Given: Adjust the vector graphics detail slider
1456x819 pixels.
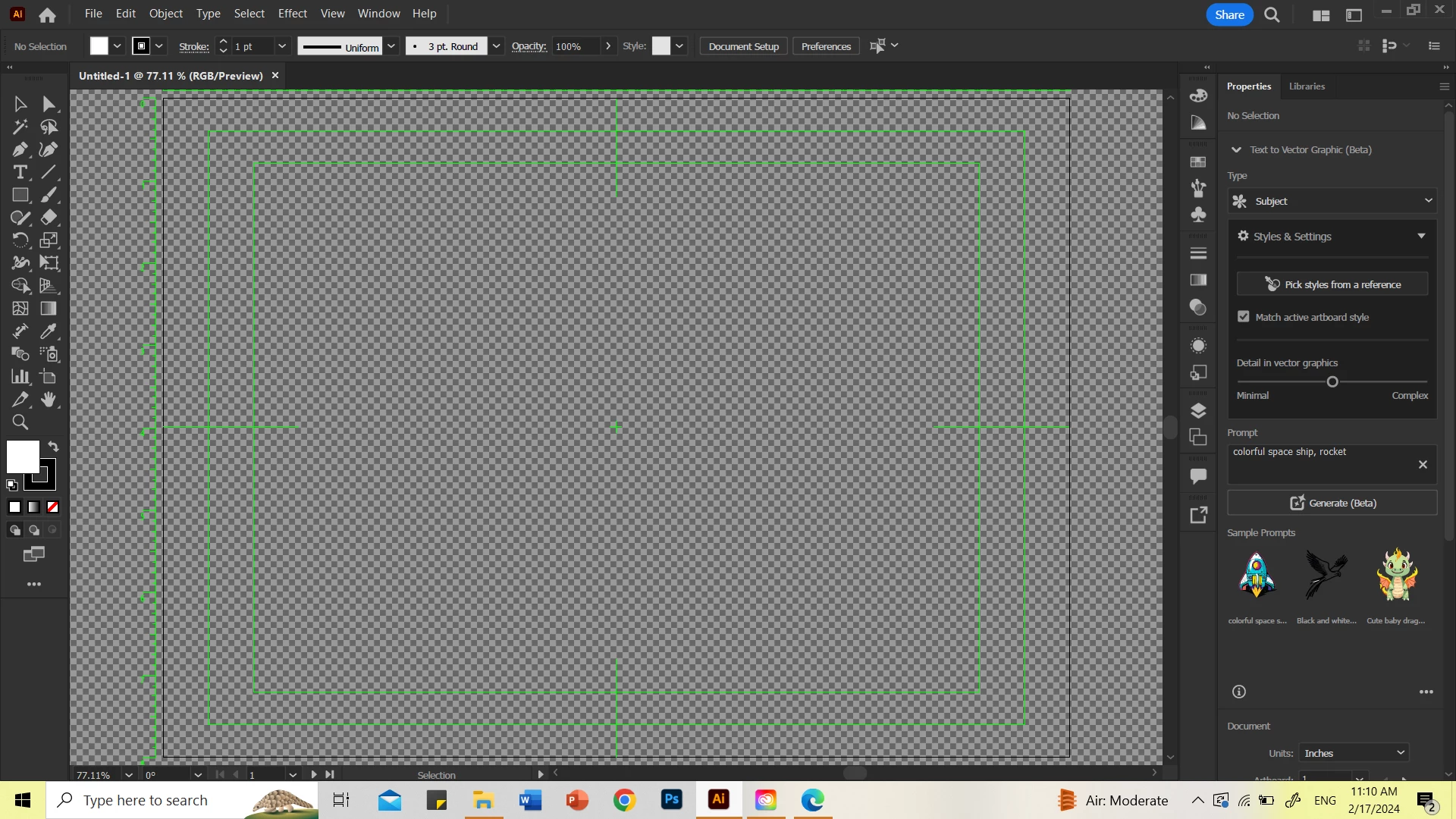Looking at the screenshot, I should [x=1332, y=382].
